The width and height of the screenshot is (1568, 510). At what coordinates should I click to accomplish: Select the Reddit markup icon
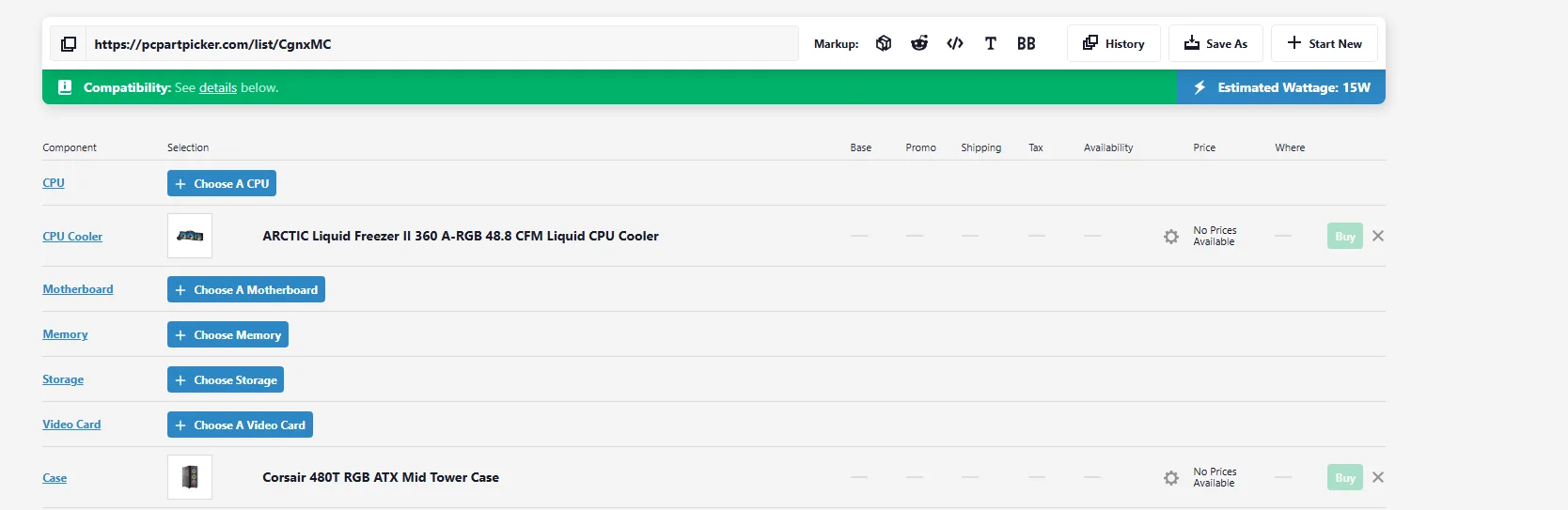pyautogui.click(x=919, y=43)
